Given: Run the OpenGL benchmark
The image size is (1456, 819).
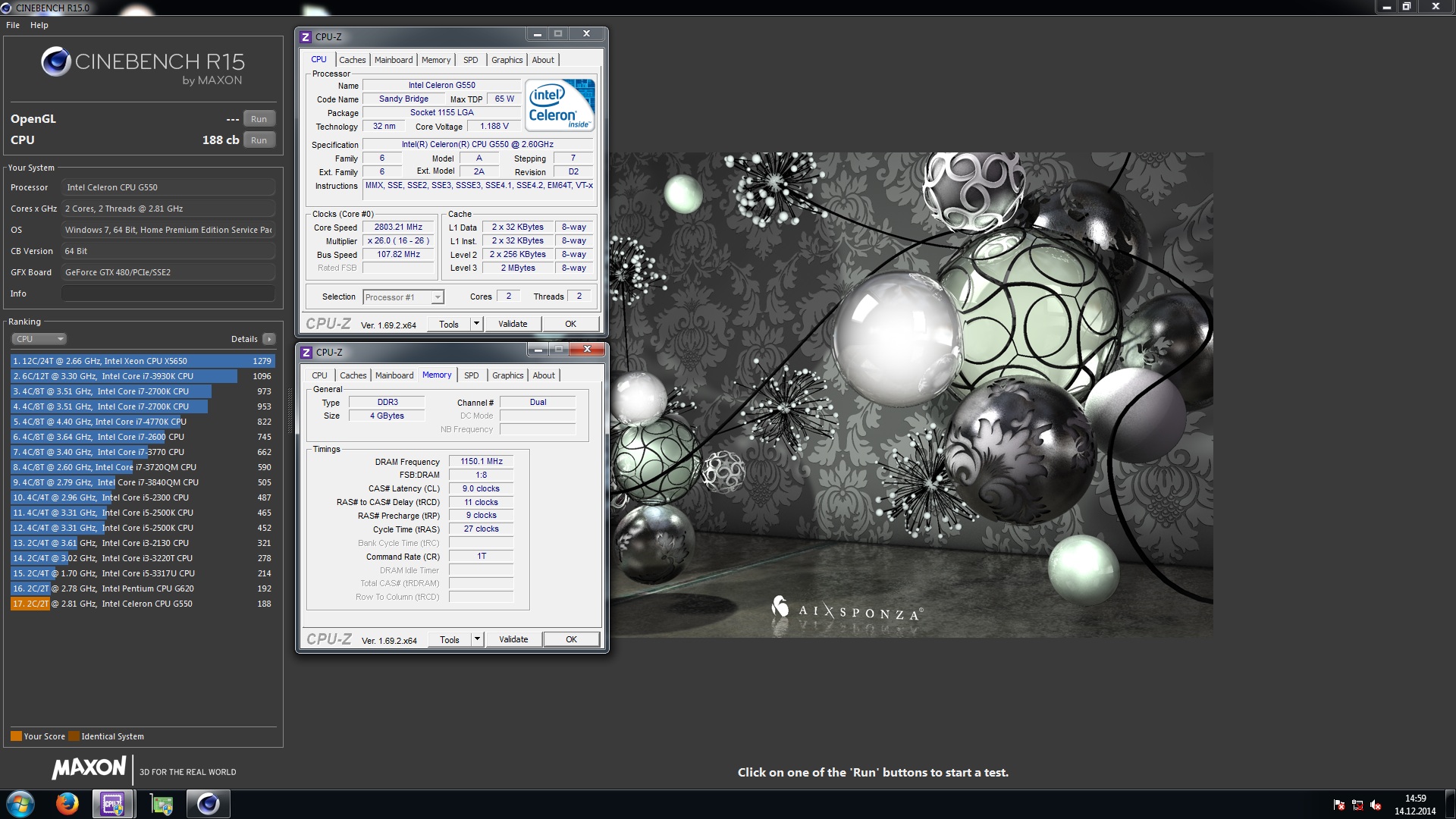Looking at the screenshot, I should coord(259,119).
